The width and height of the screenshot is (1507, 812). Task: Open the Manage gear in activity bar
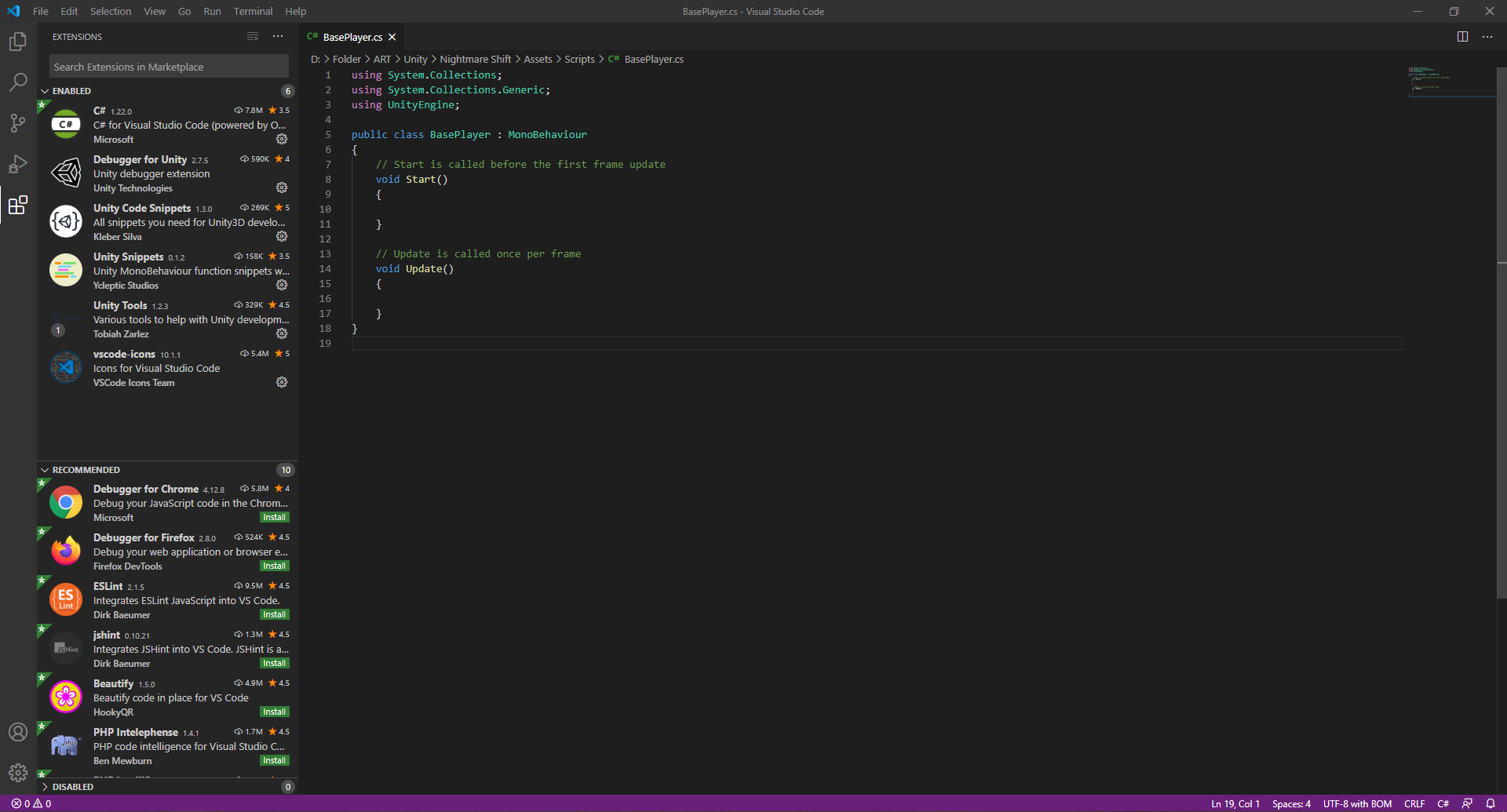(17, 773)
